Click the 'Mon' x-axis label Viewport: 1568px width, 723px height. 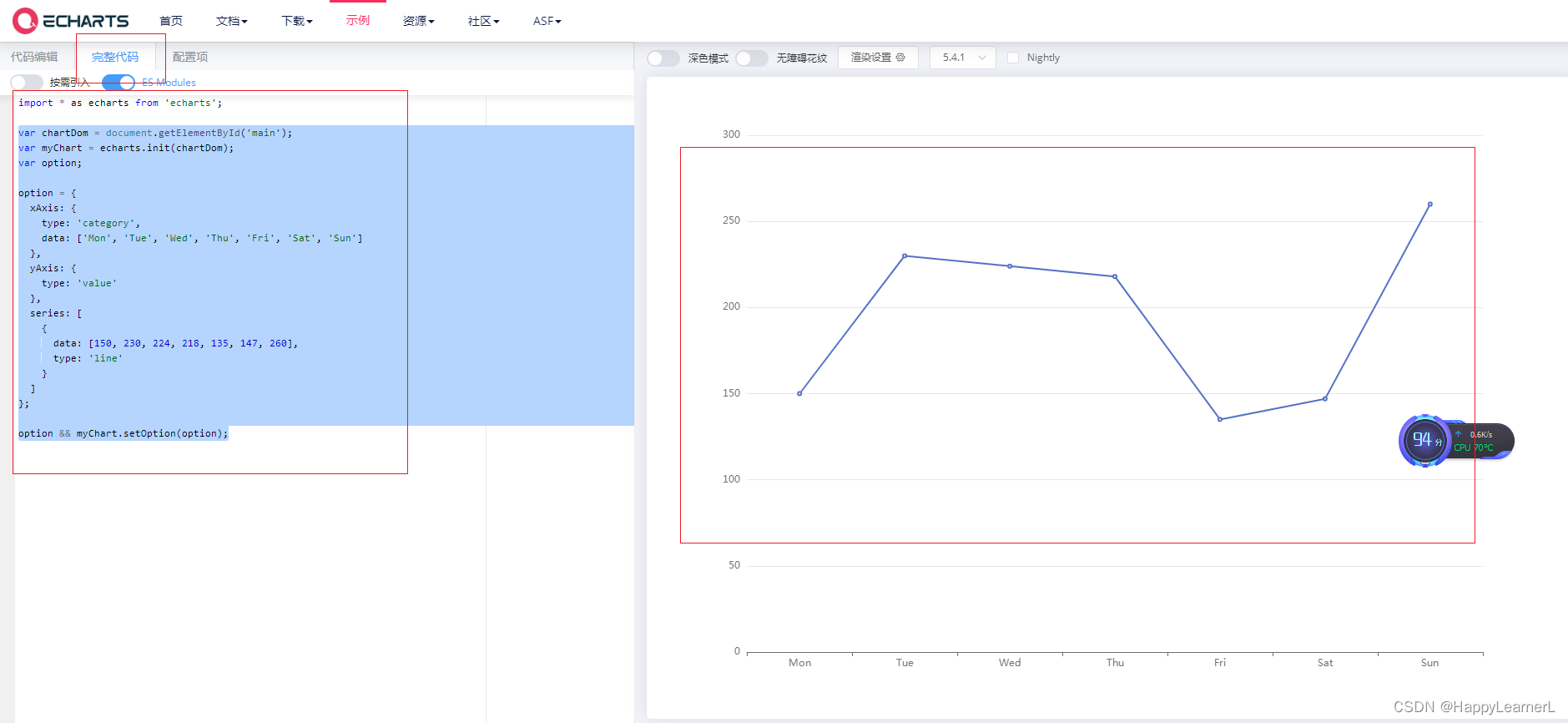(799, 663)
